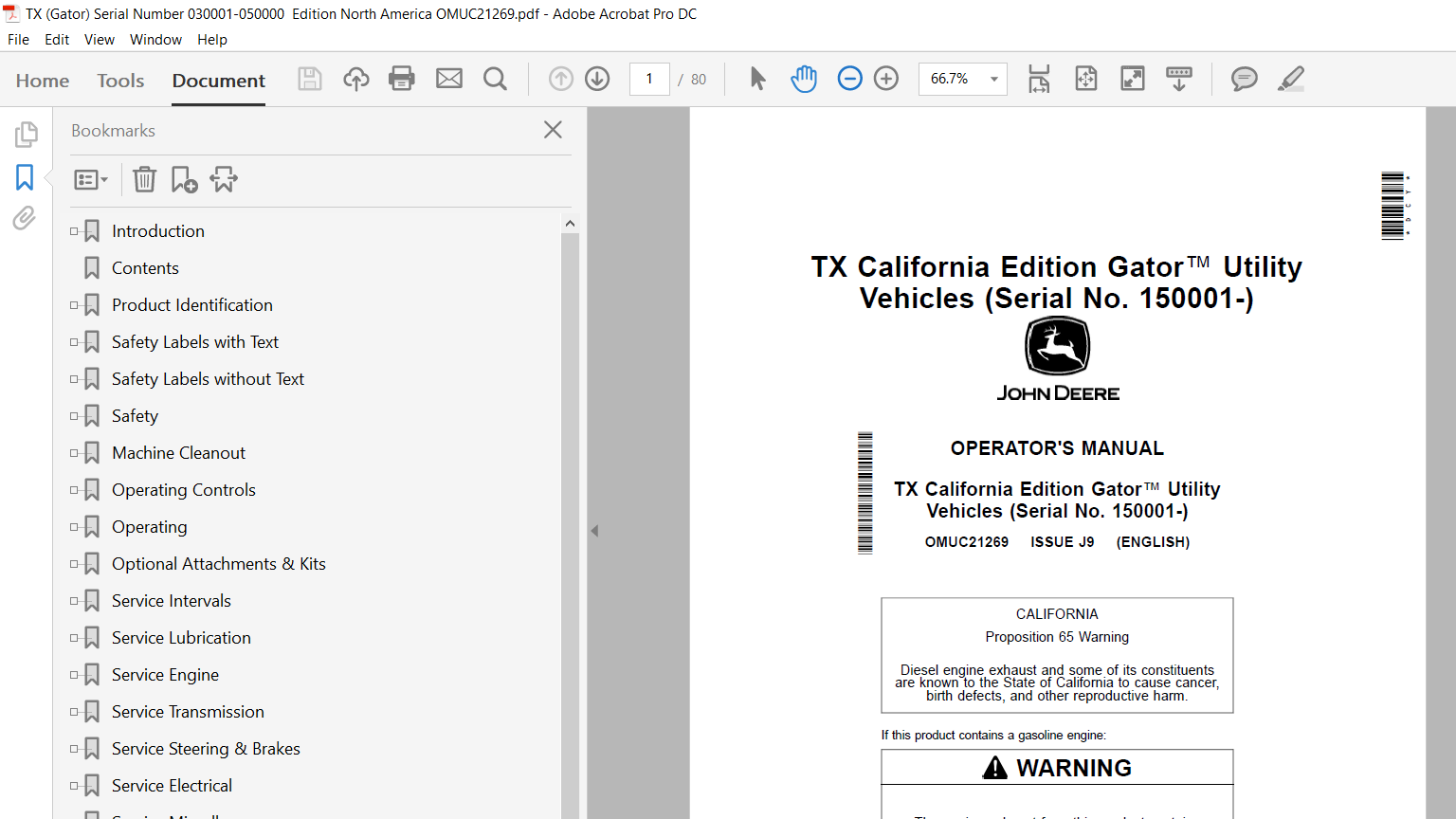
Task: Close the Bookmarks panel
Action: [x=554, y=130]
